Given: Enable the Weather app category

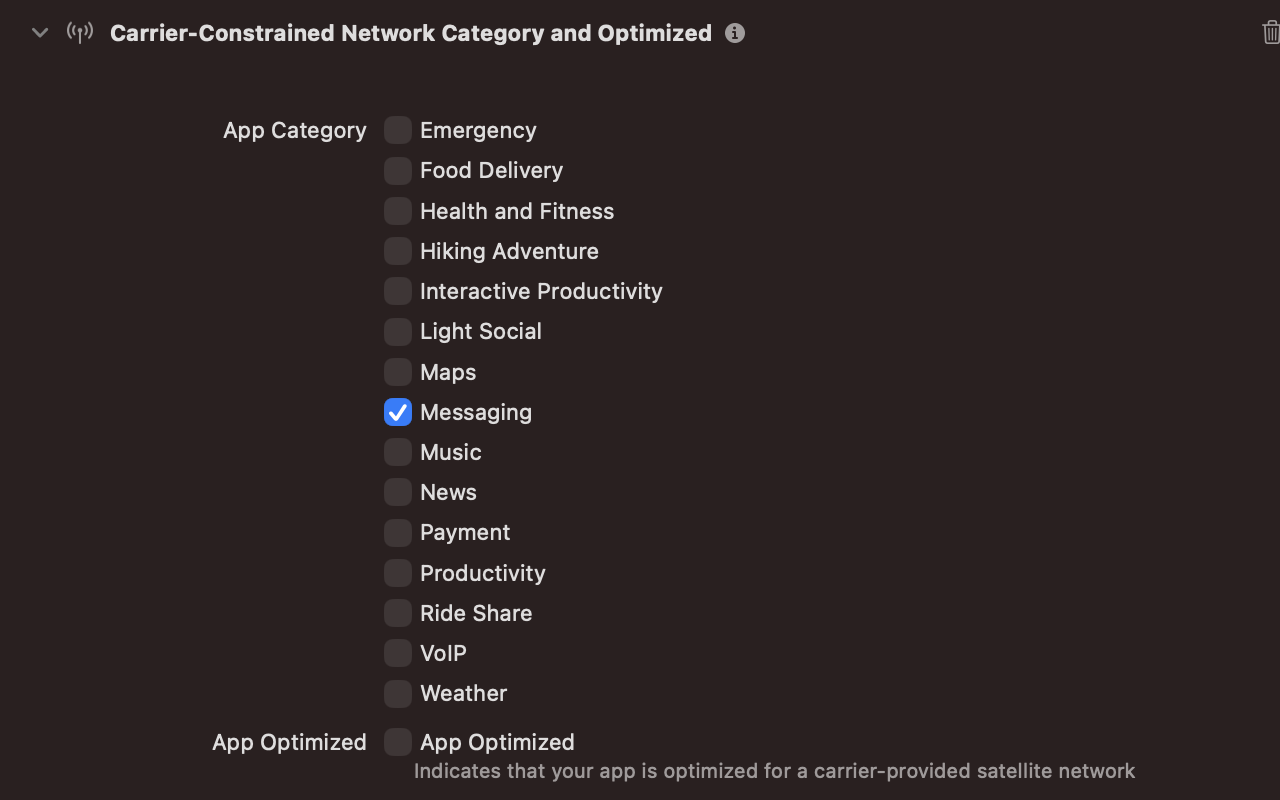Looking at the screenshot, I should tap(397, 693).
